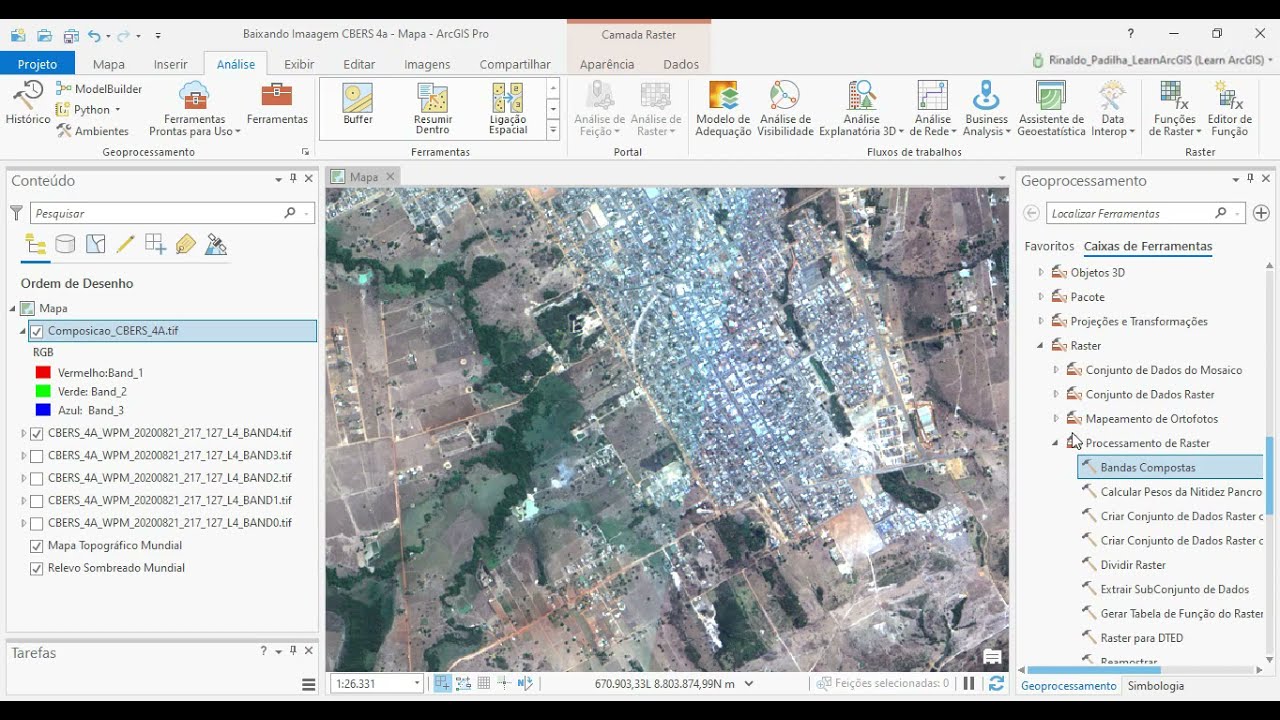This screenshot has height=720, width=1280.
Task: Click the Localizar Ferramentas search field
Action: [x=1130, y=213]
